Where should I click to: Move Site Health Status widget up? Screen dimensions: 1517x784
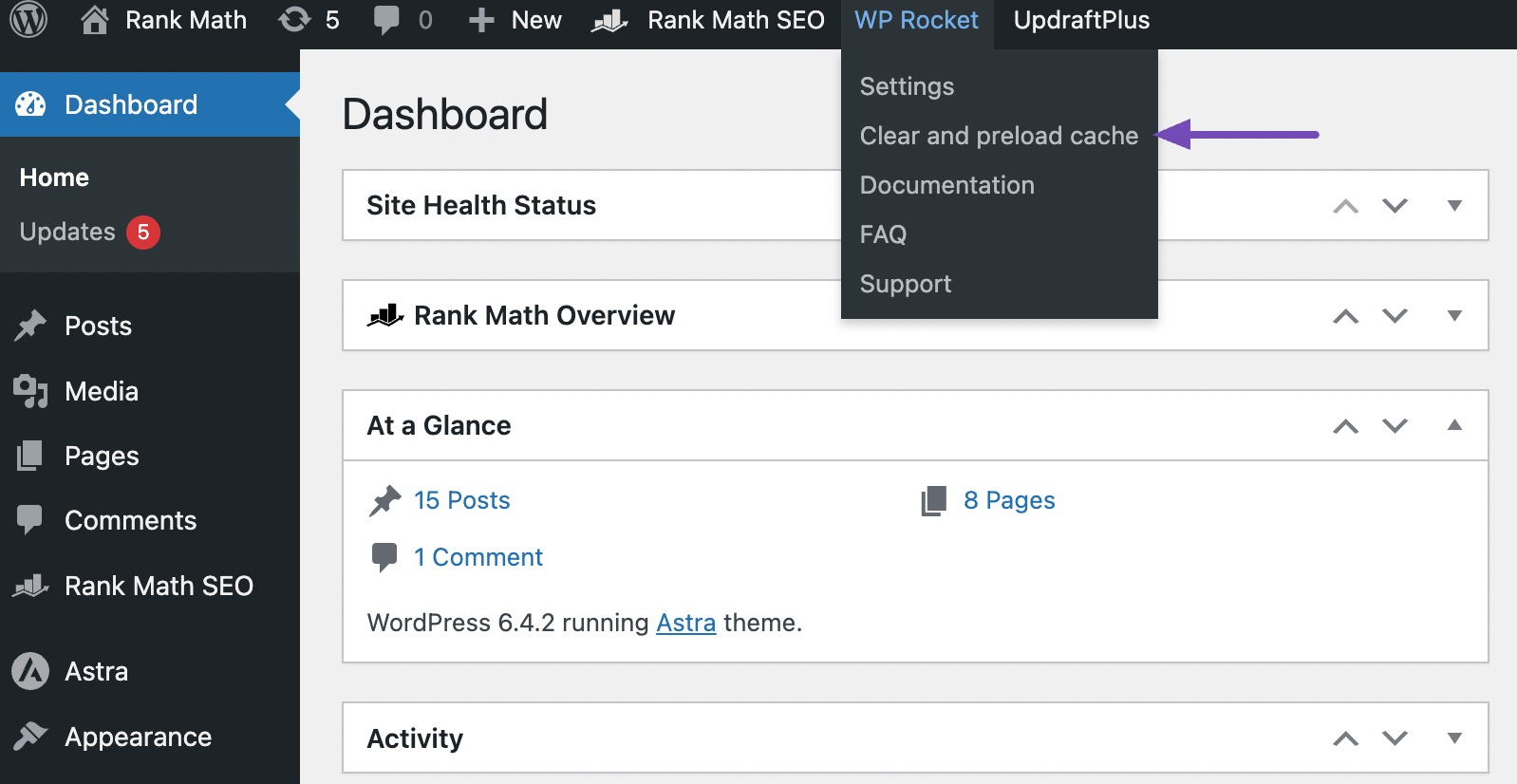(1345, 206)
